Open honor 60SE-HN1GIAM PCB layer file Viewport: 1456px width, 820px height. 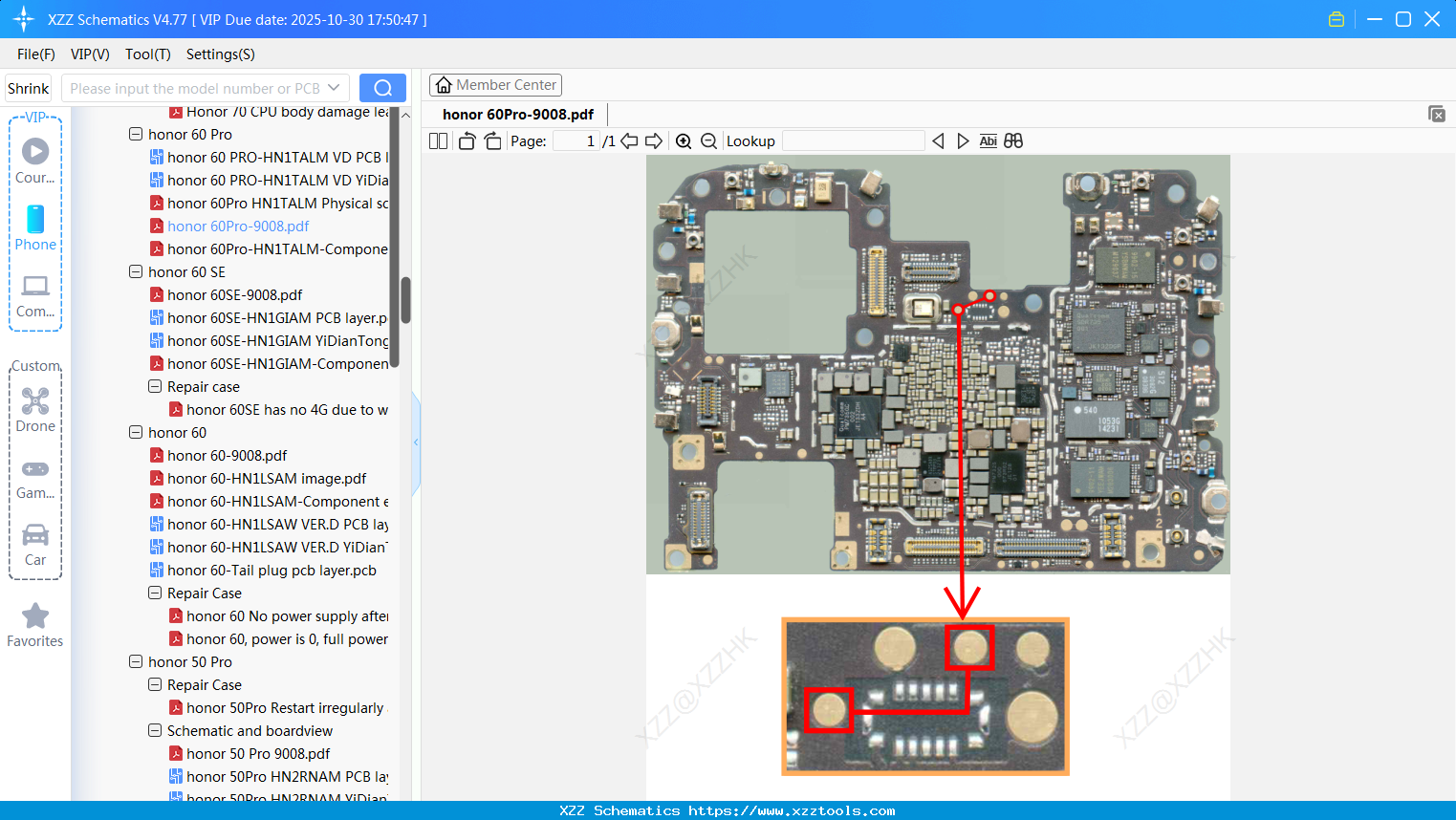(269, 318)
